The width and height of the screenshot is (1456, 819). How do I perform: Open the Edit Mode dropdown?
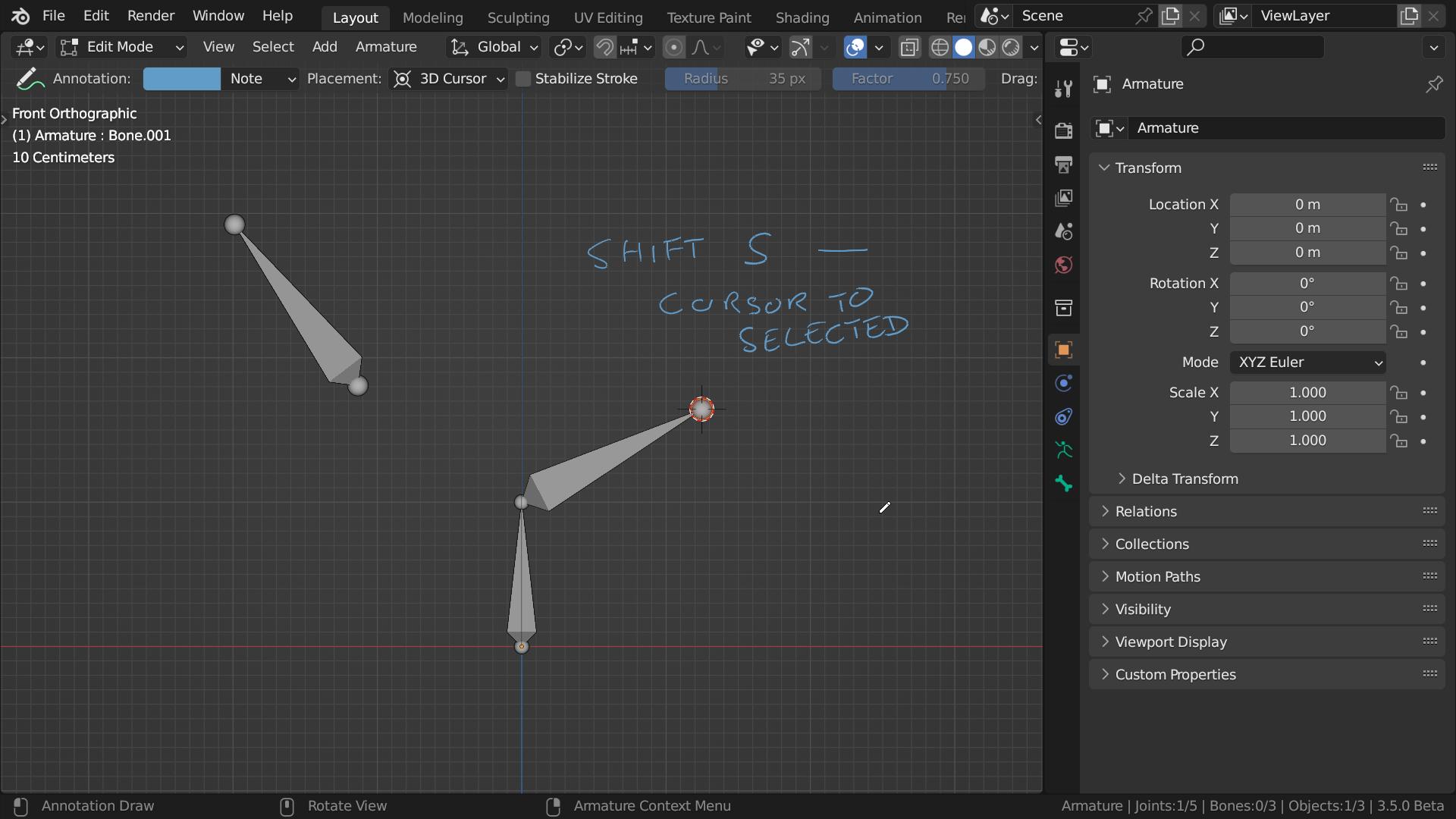(x=121, y=47)
